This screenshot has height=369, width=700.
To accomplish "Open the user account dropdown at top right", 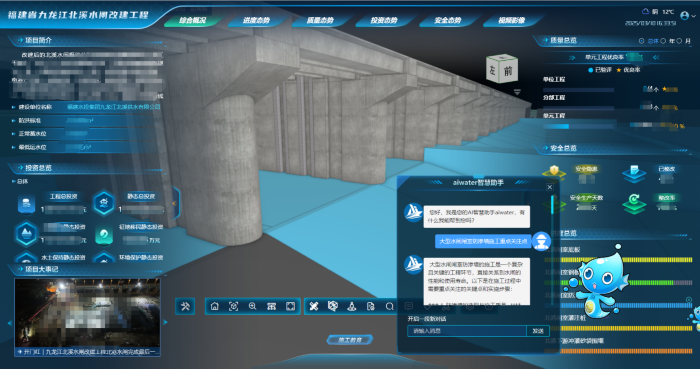I will coord(688,16).
